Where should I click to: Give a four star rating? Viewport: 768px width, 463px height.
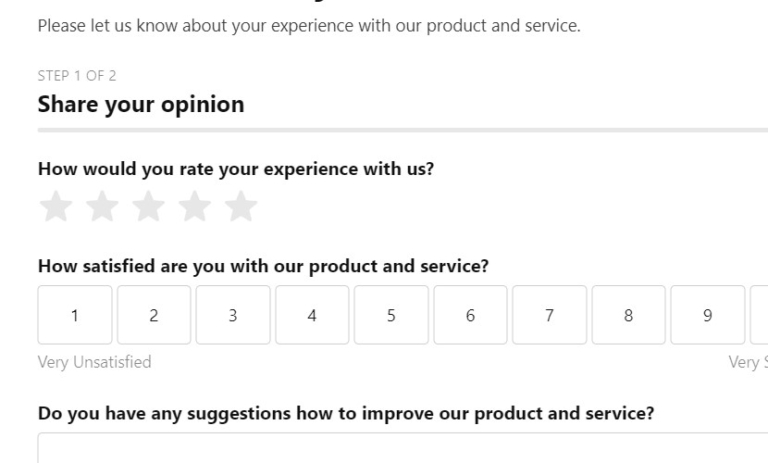[x=194, y=208]
